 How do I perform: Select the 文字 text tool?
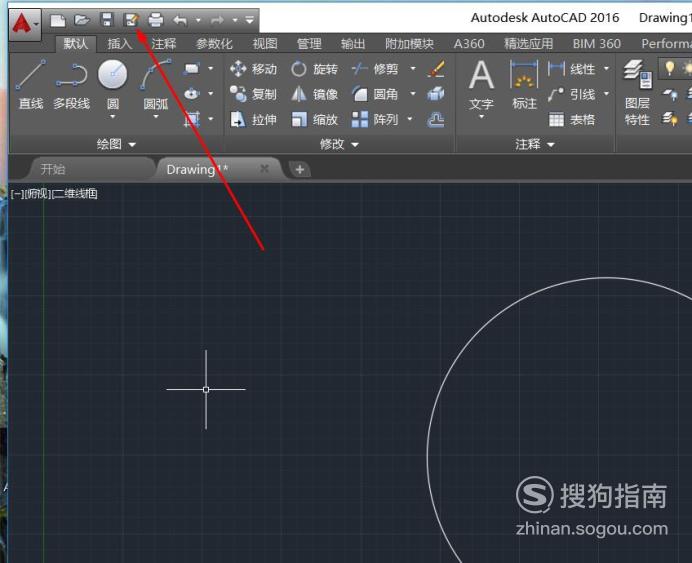[481, 86]
